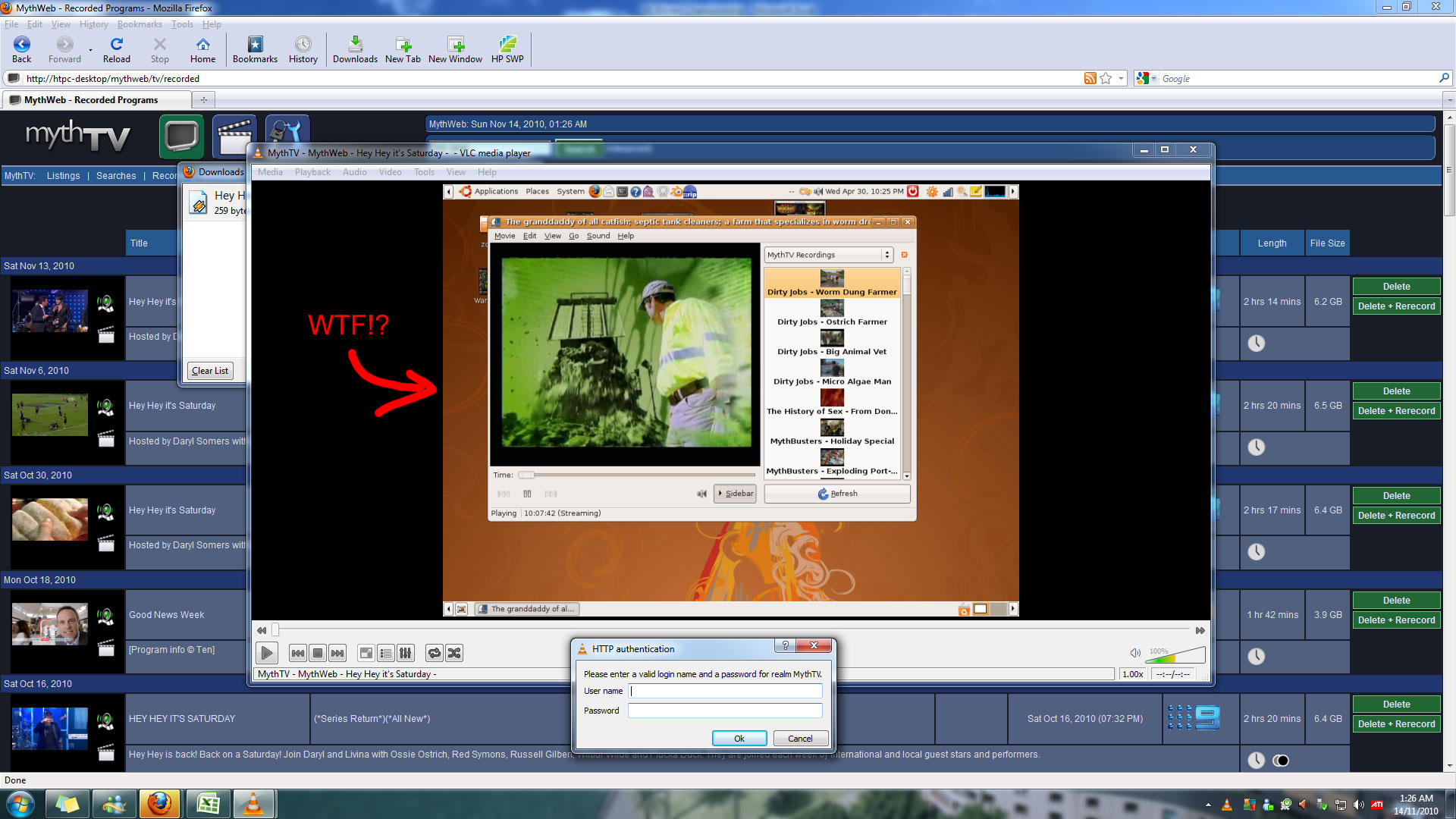
Task: Open Firefox Tools menu
Action: click(x=182, y=24)
